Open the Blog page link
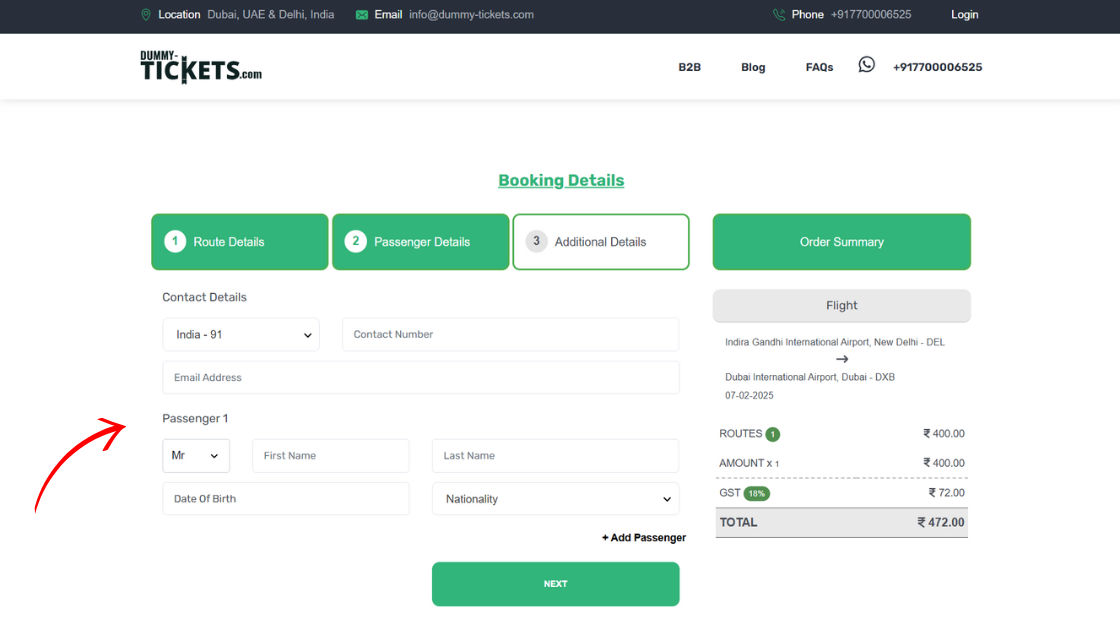1120x630 pixels. coord(753,67)
